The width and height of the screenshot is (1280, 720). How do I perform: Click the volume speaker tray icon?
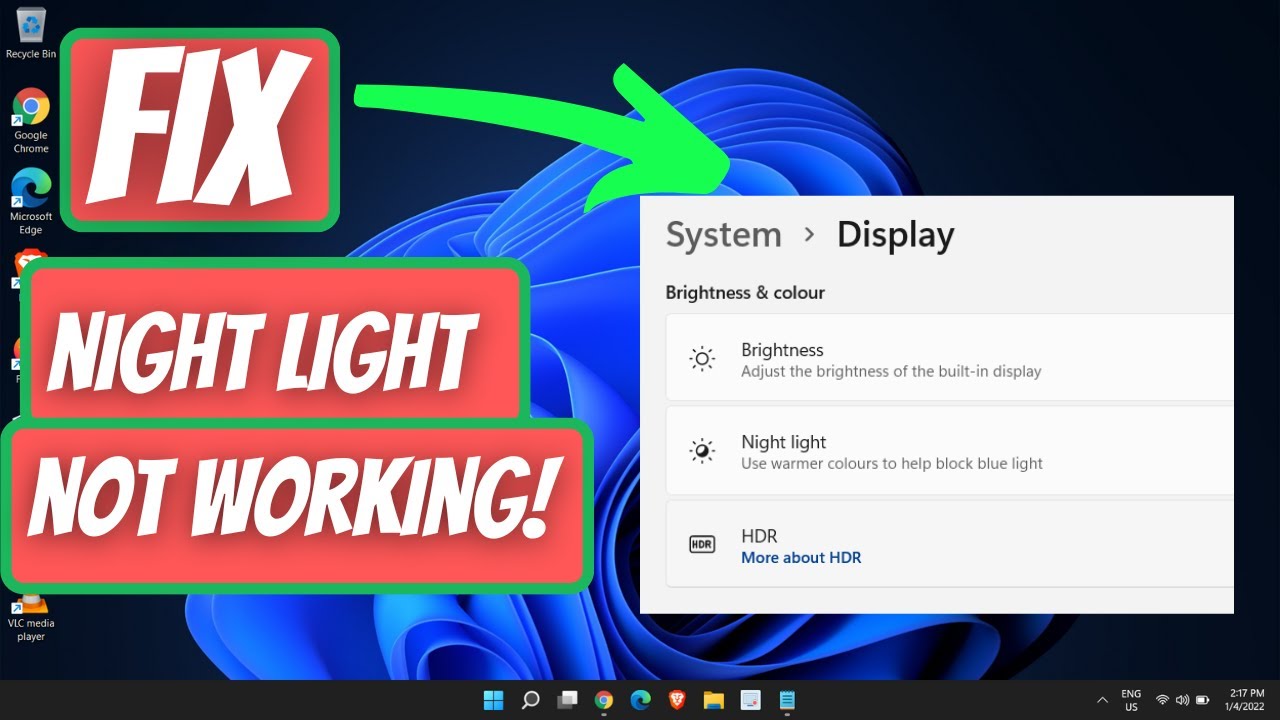(x=1183, y=700)
